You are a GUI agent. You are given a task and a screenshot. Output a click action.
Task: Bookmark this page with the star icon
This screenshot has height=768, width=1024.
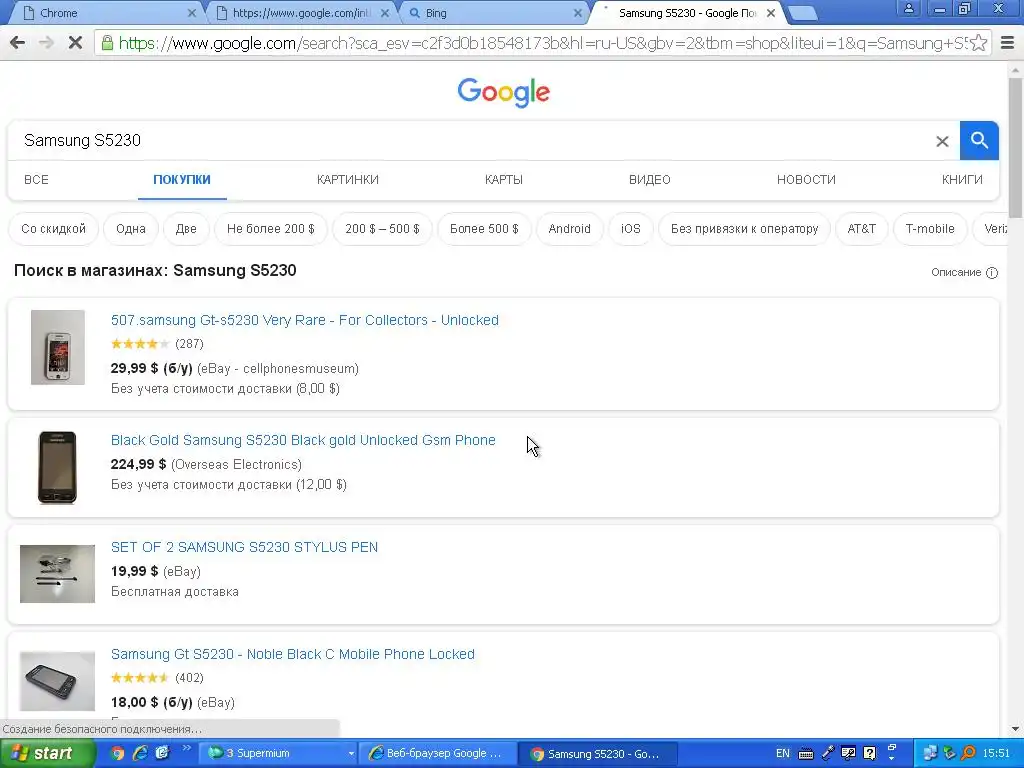coord(978,43)
